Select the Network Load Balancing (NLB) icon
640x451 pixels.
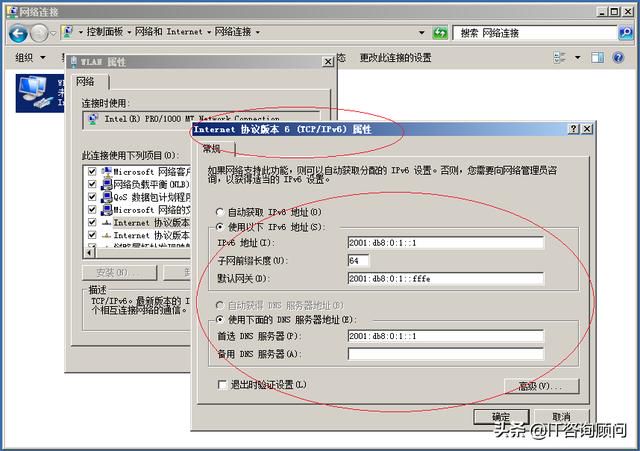[x=107, y=184]
